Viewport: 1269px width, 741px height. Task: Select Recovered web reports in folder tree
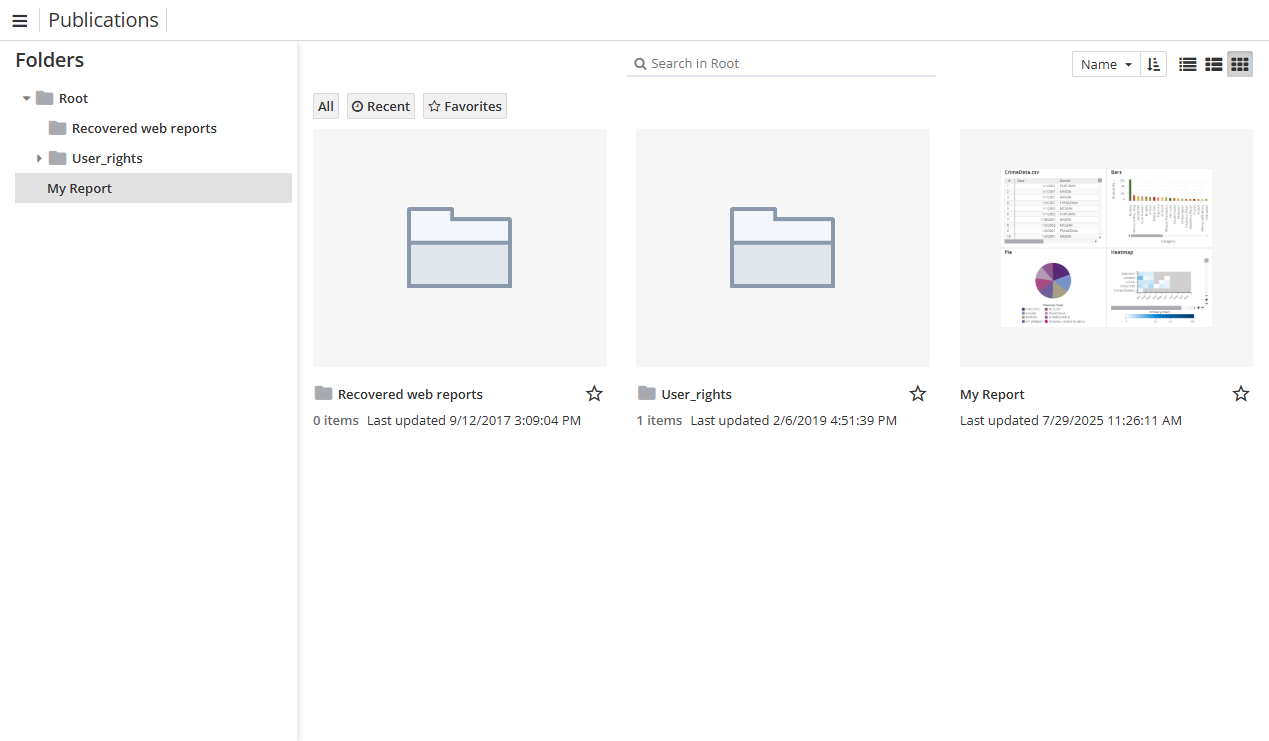click(144, 128)
